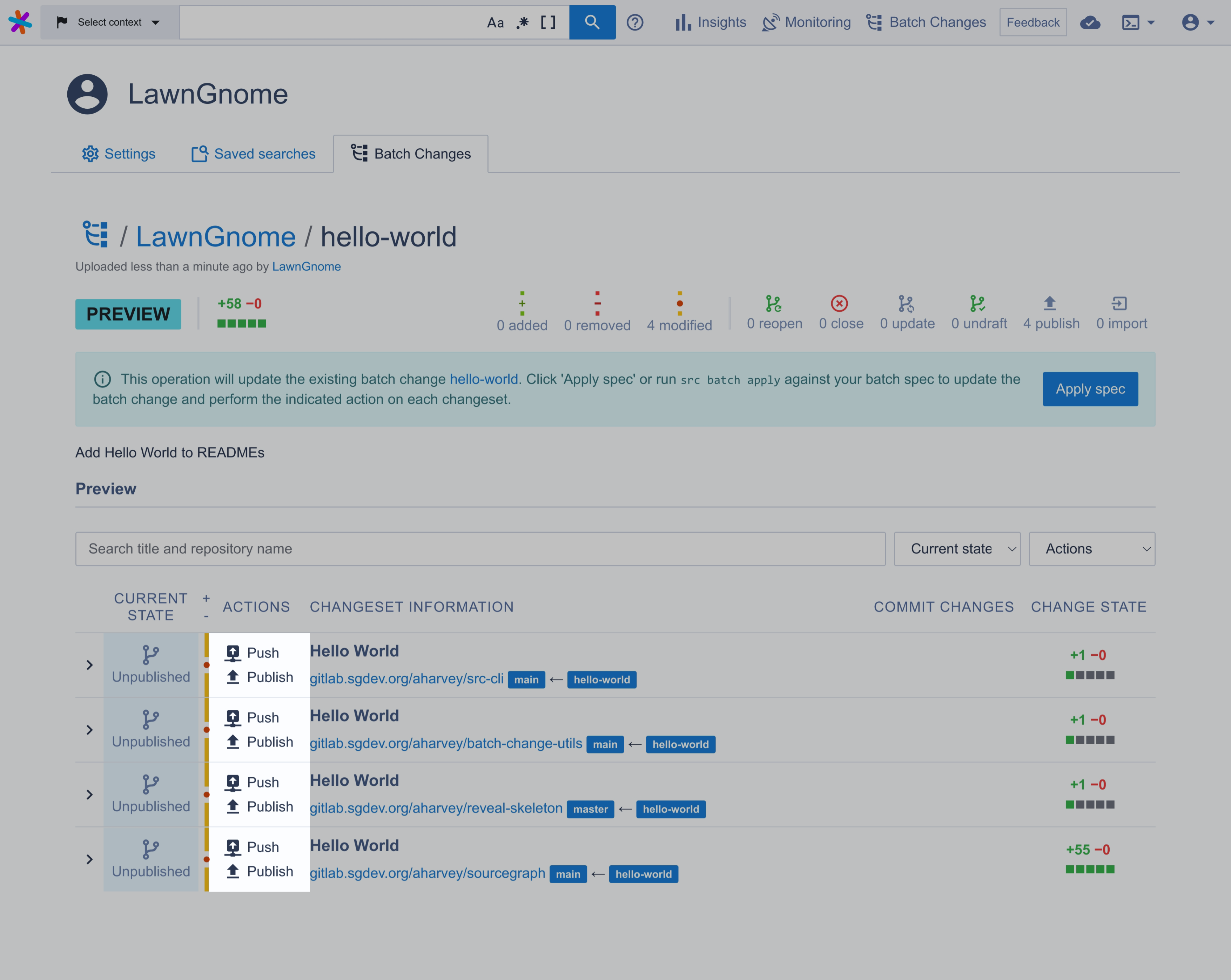Click Push icon in sourcegraph row
The height and width of the screenshot is (980, 1231).
233,847
